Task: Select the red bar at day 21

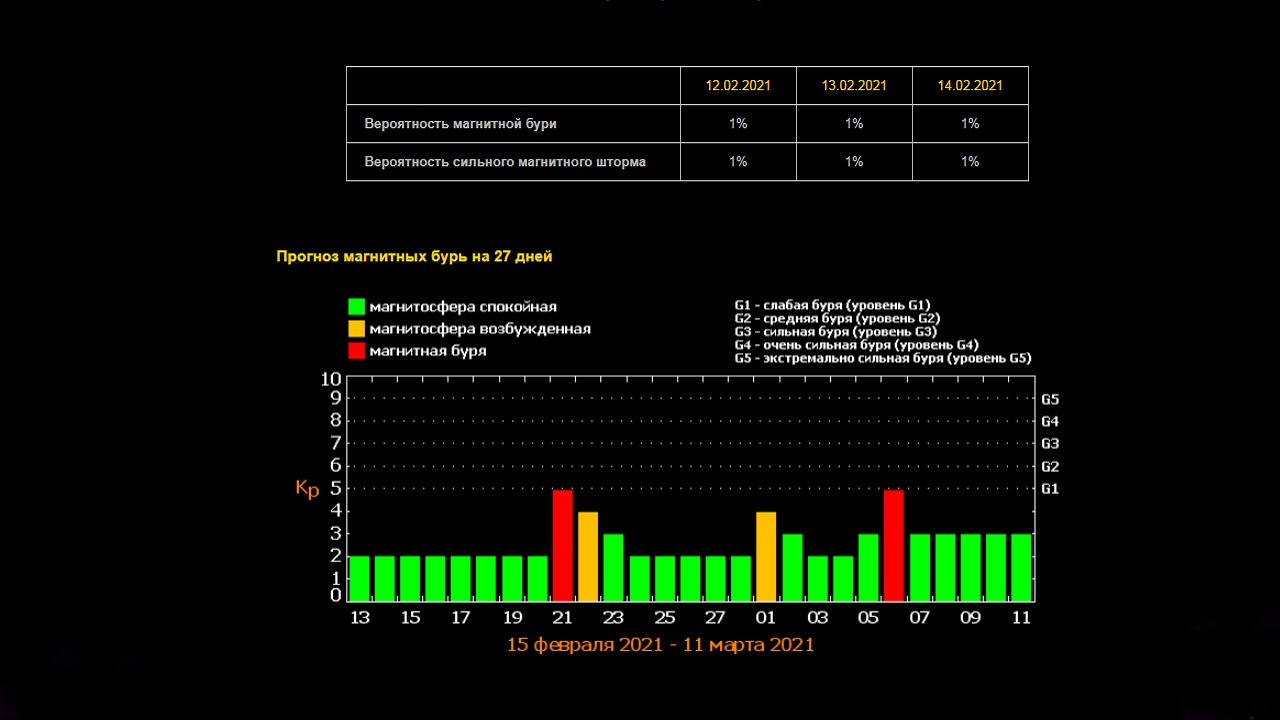Action: (563, 545)
